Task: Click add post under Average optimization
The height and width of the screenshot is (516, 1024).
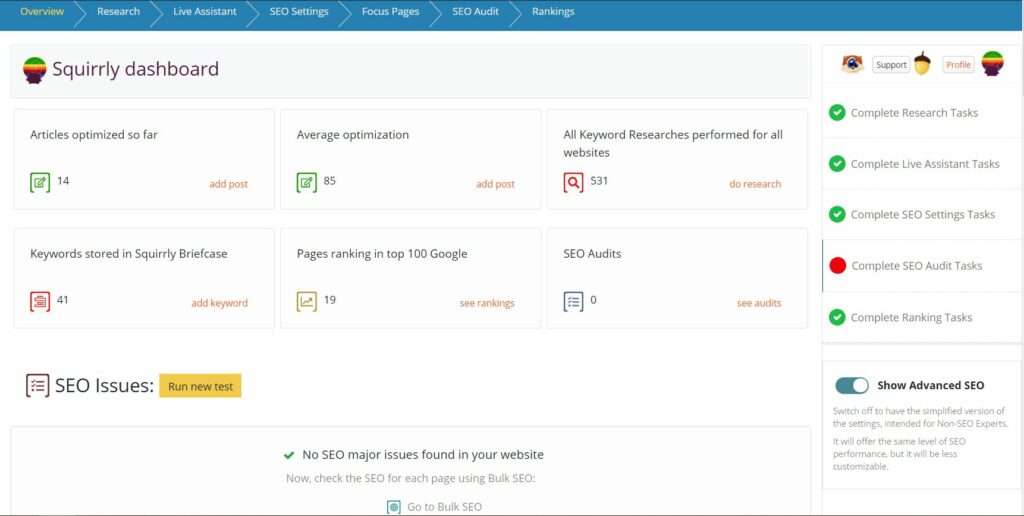Action: point(495,184)
